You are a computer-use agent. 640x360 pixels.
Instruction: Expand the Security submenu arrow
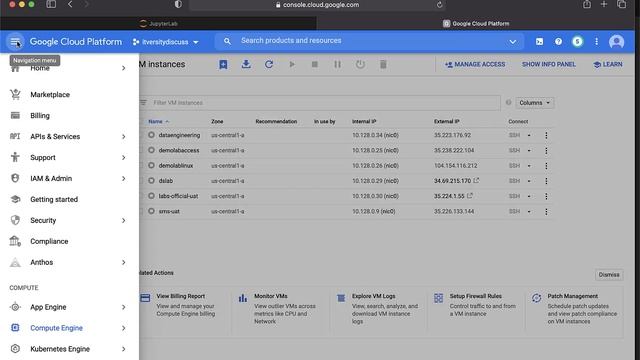[x=123, y=220]
